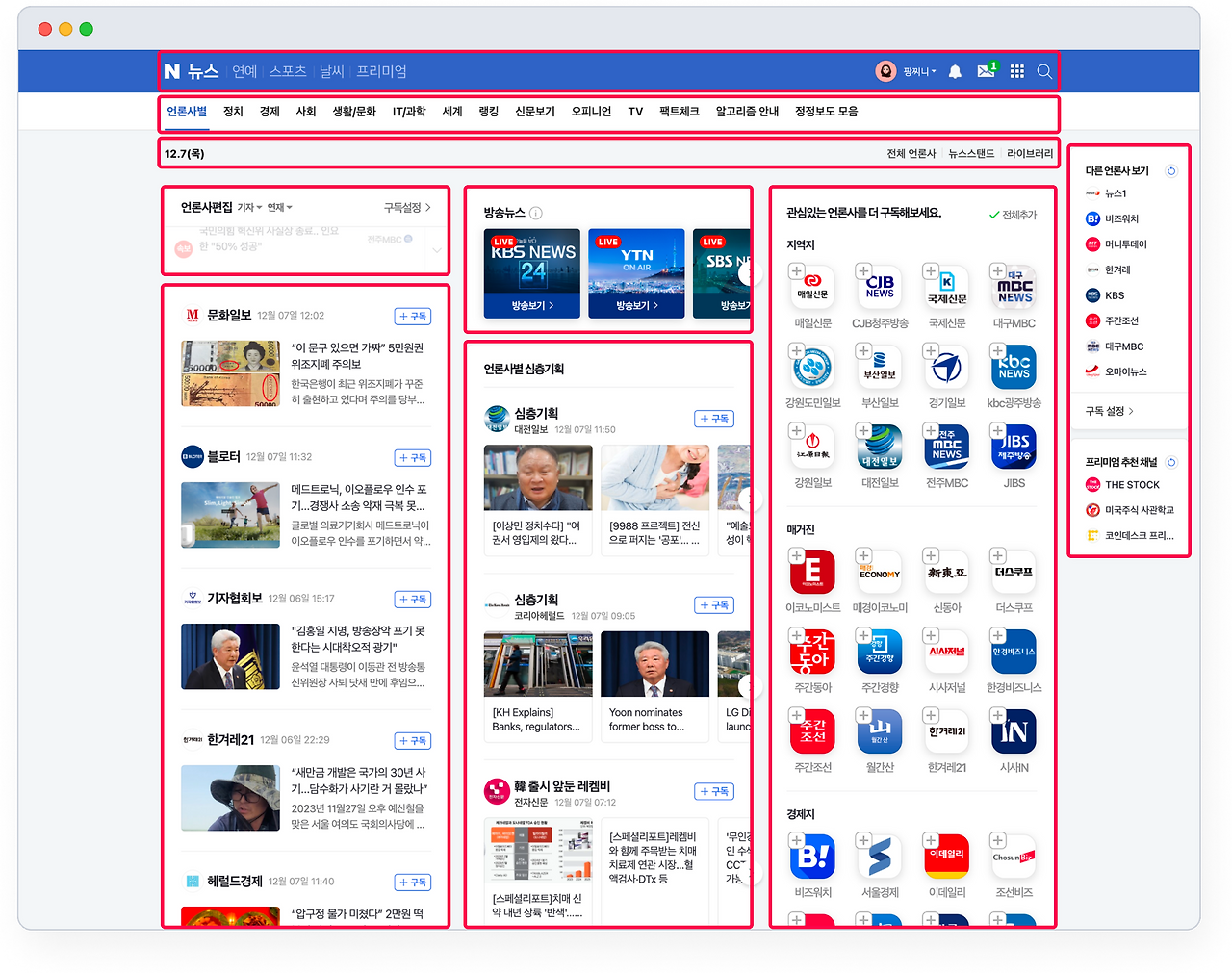Open the 메드트로닉 이오플로우 article headline

tap(359, 498)
